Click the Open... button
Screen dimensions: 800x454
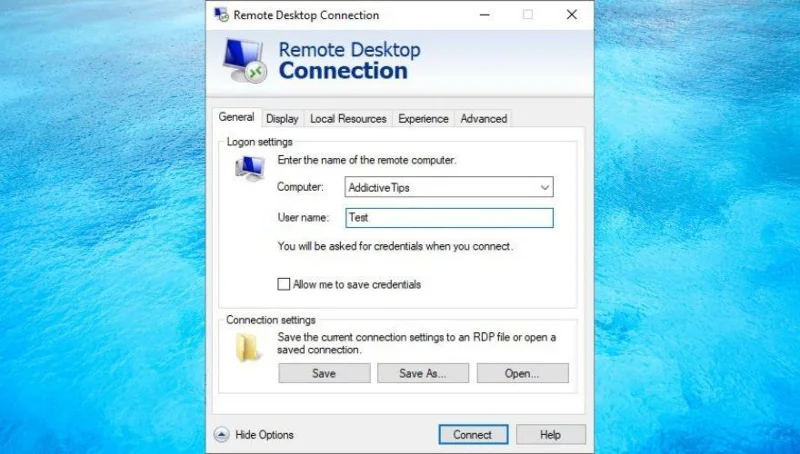[x=522, y=373]
